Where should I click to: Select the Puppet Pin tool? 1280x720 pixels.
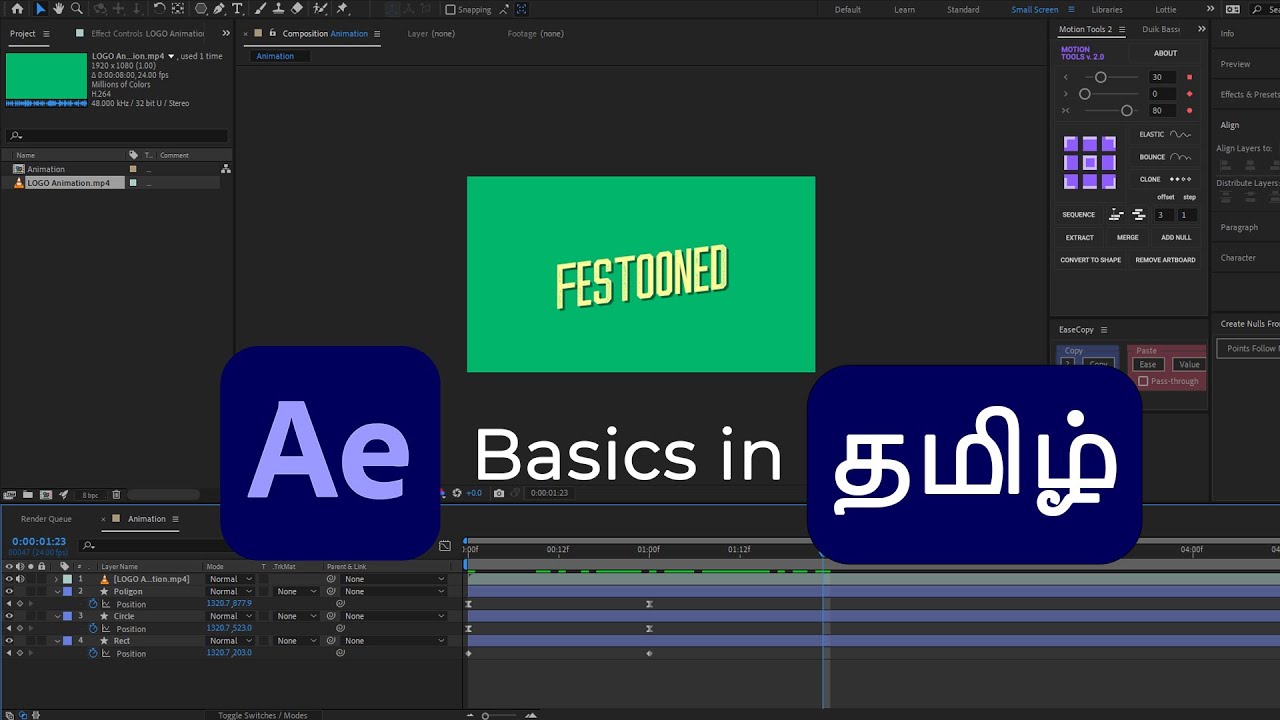click(342, 9)
